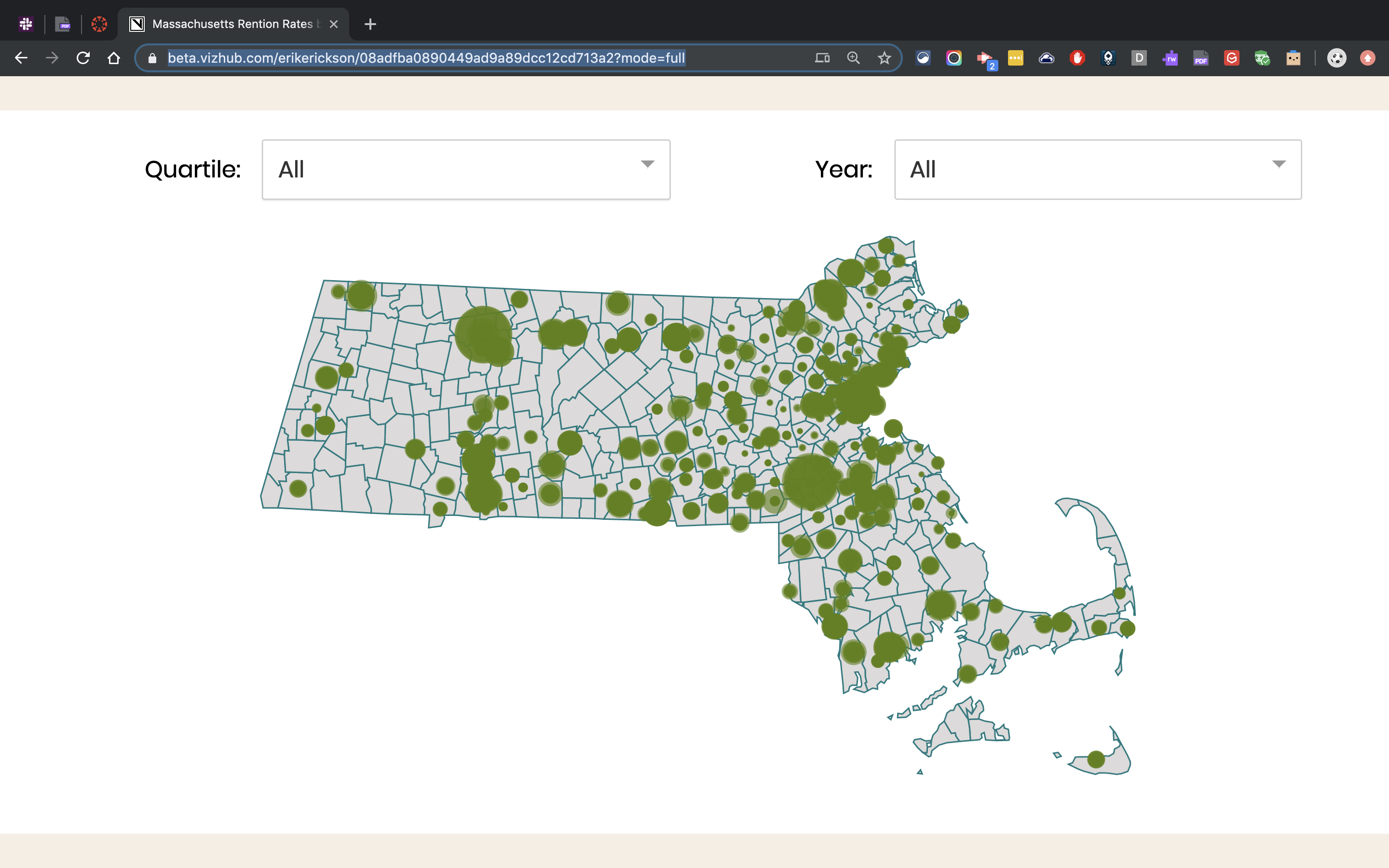
Task: Open a new browser tab
Action: click(370, 24)
